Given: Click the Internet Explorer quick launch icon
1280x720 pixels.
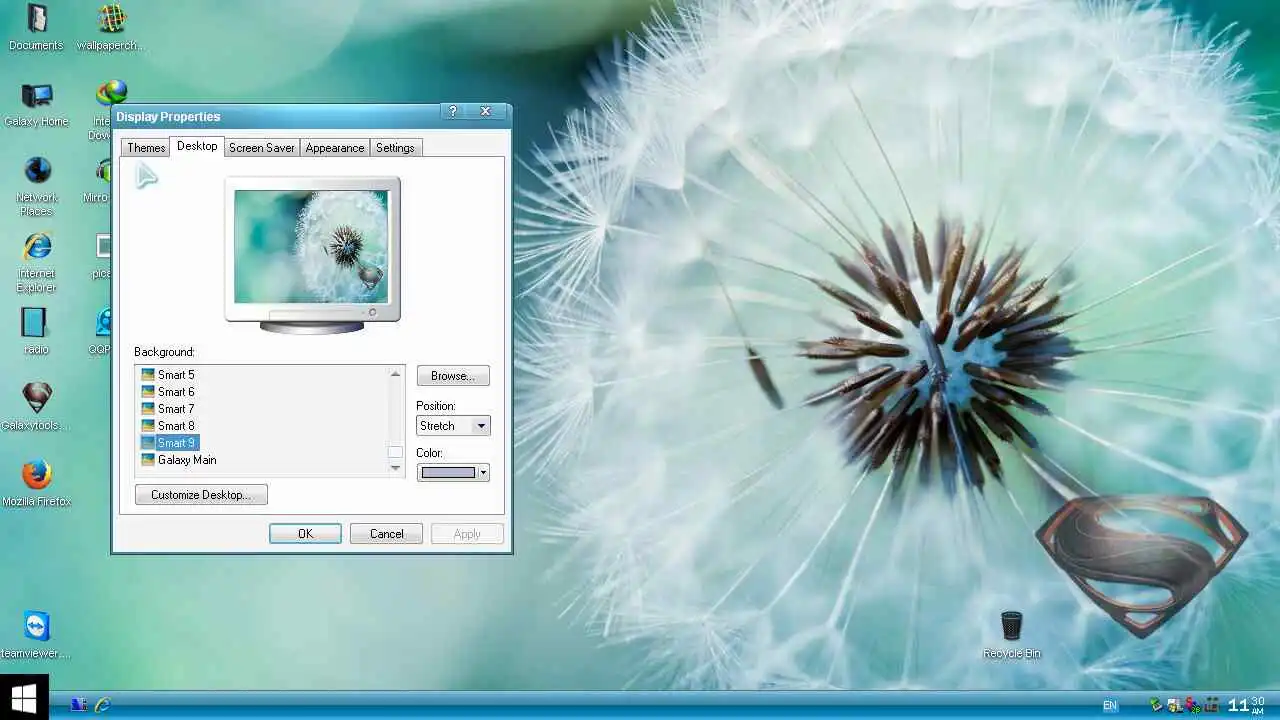Looking at the screenshot, I should (x=102, y=705).
